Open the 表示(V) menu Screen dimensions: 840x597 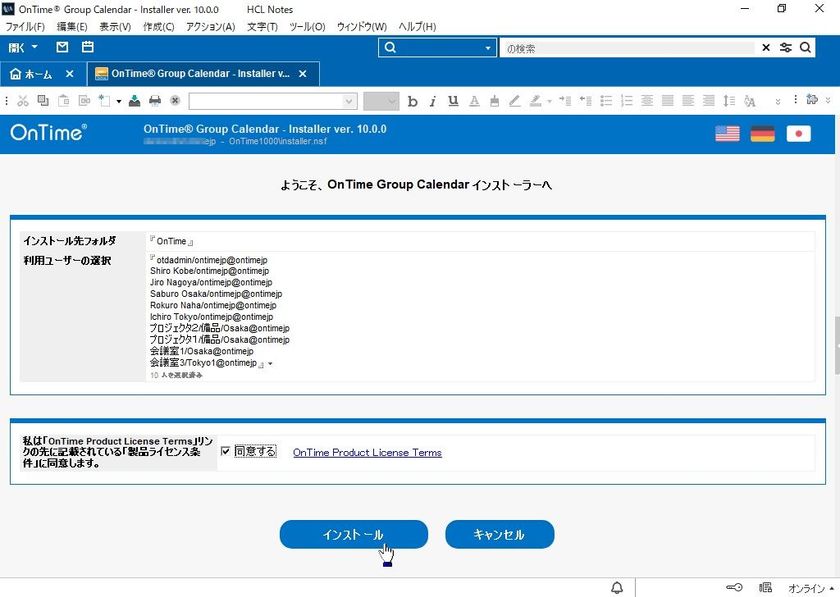115,26
